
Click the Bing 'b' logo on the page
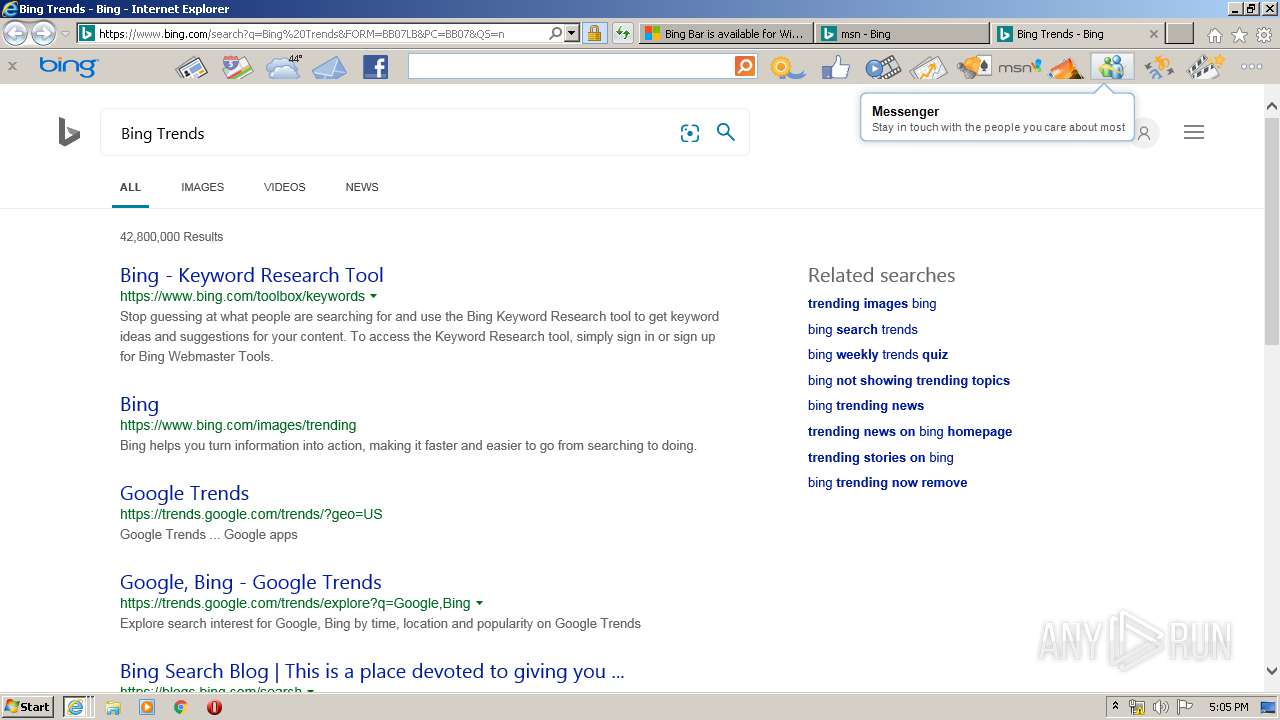coord(69,132)
